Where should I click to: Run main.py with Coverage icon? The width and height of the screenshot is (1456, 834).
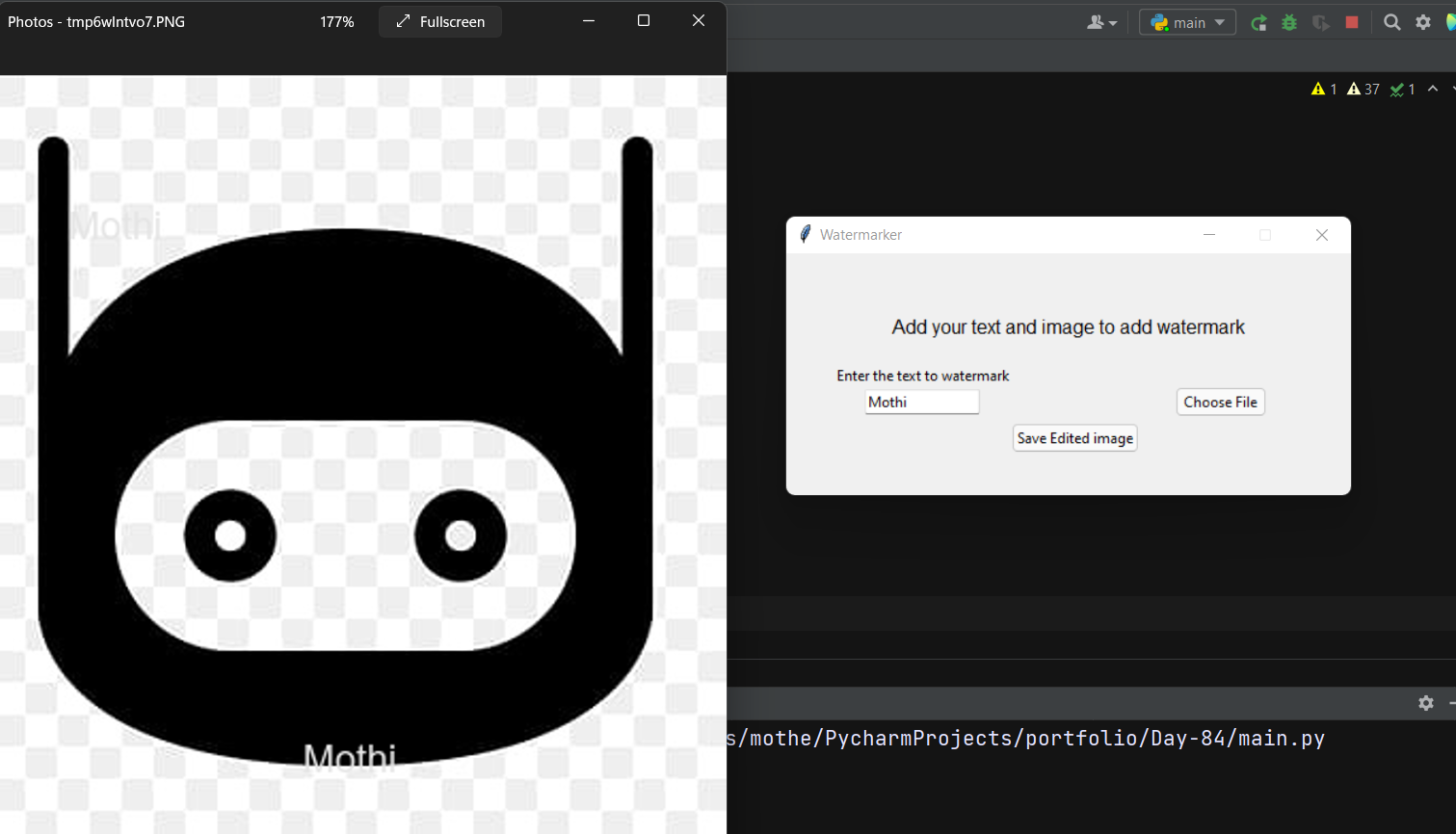[1320, 21]
